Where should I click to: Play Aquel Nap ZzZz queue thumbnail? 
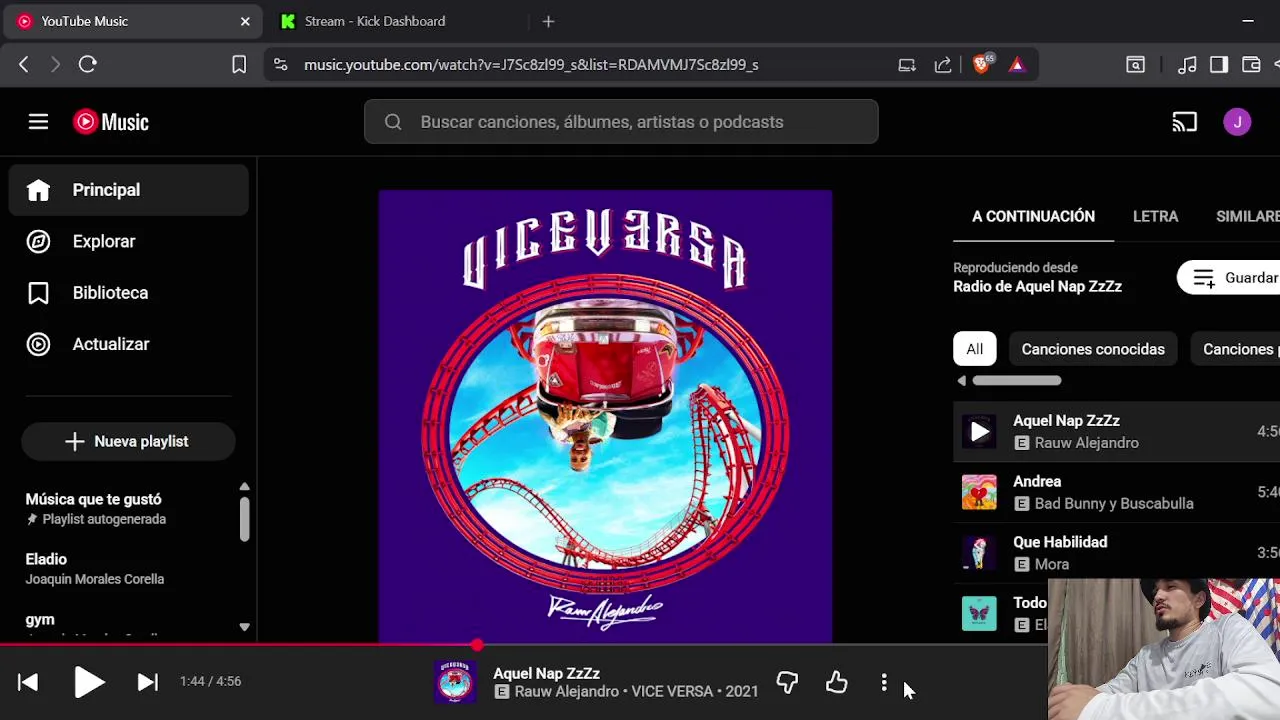(979, 432)
